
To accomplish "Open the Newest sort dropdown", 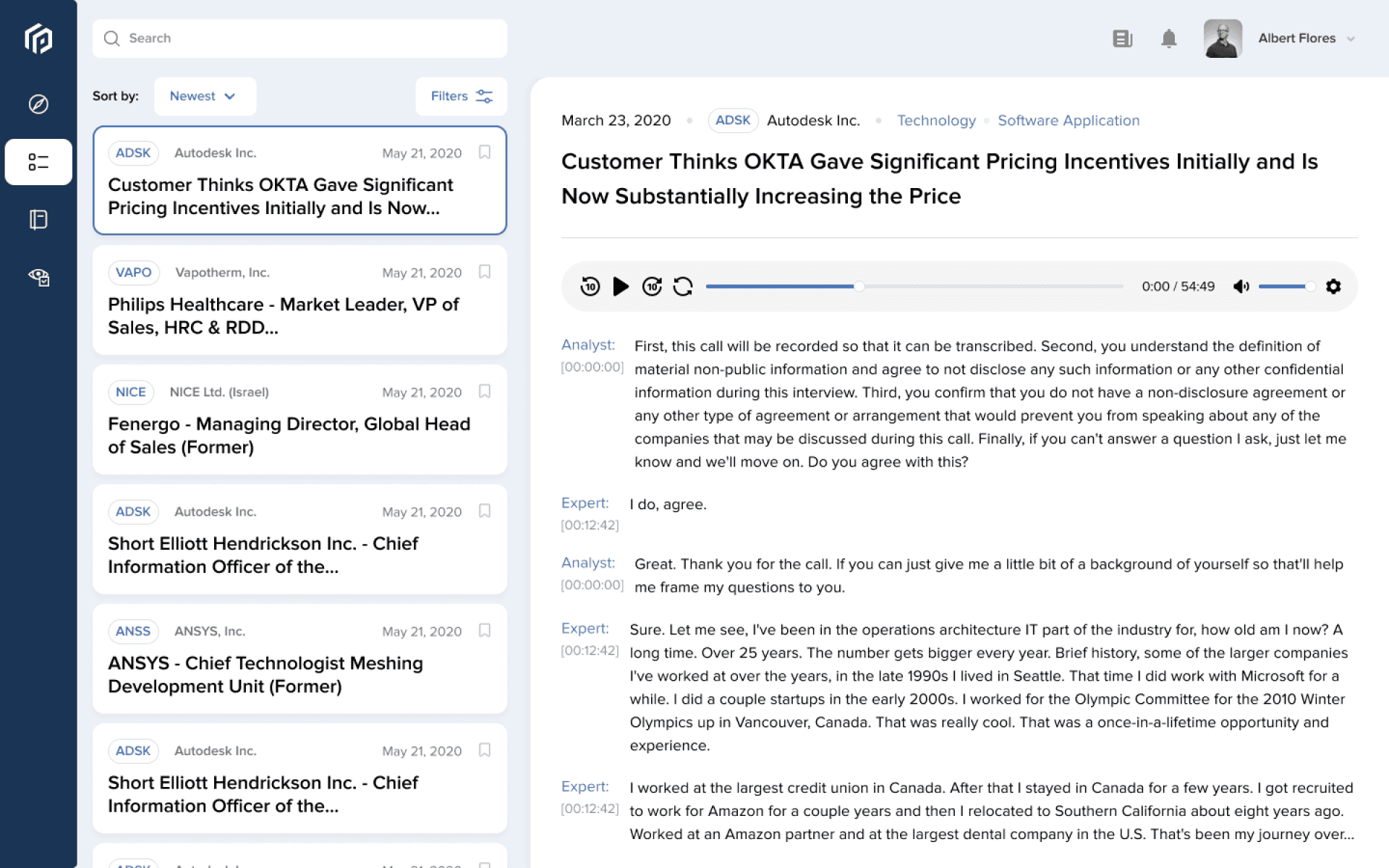I will coord(205,96).
